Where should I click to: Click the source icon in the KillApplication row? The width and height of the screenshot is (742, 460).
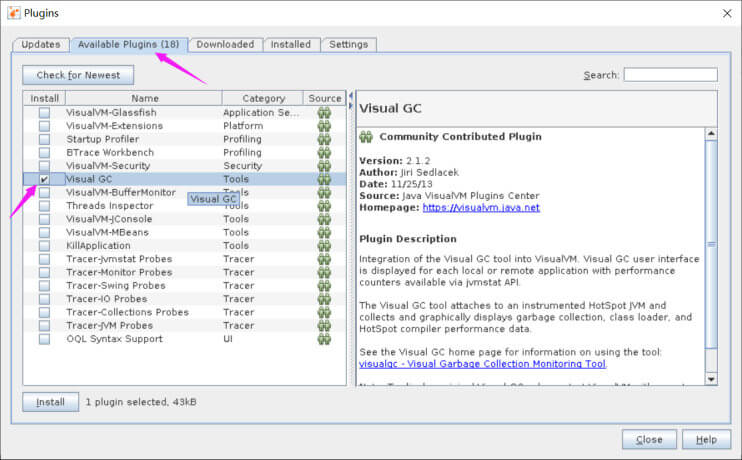click(324, 246)
